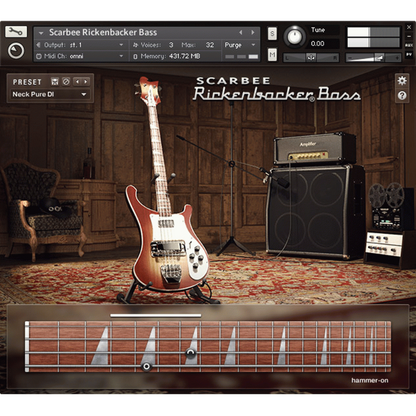Adjust the pan slider between L and R
Screen dimensions: 416x416
(x=311, y=58)
